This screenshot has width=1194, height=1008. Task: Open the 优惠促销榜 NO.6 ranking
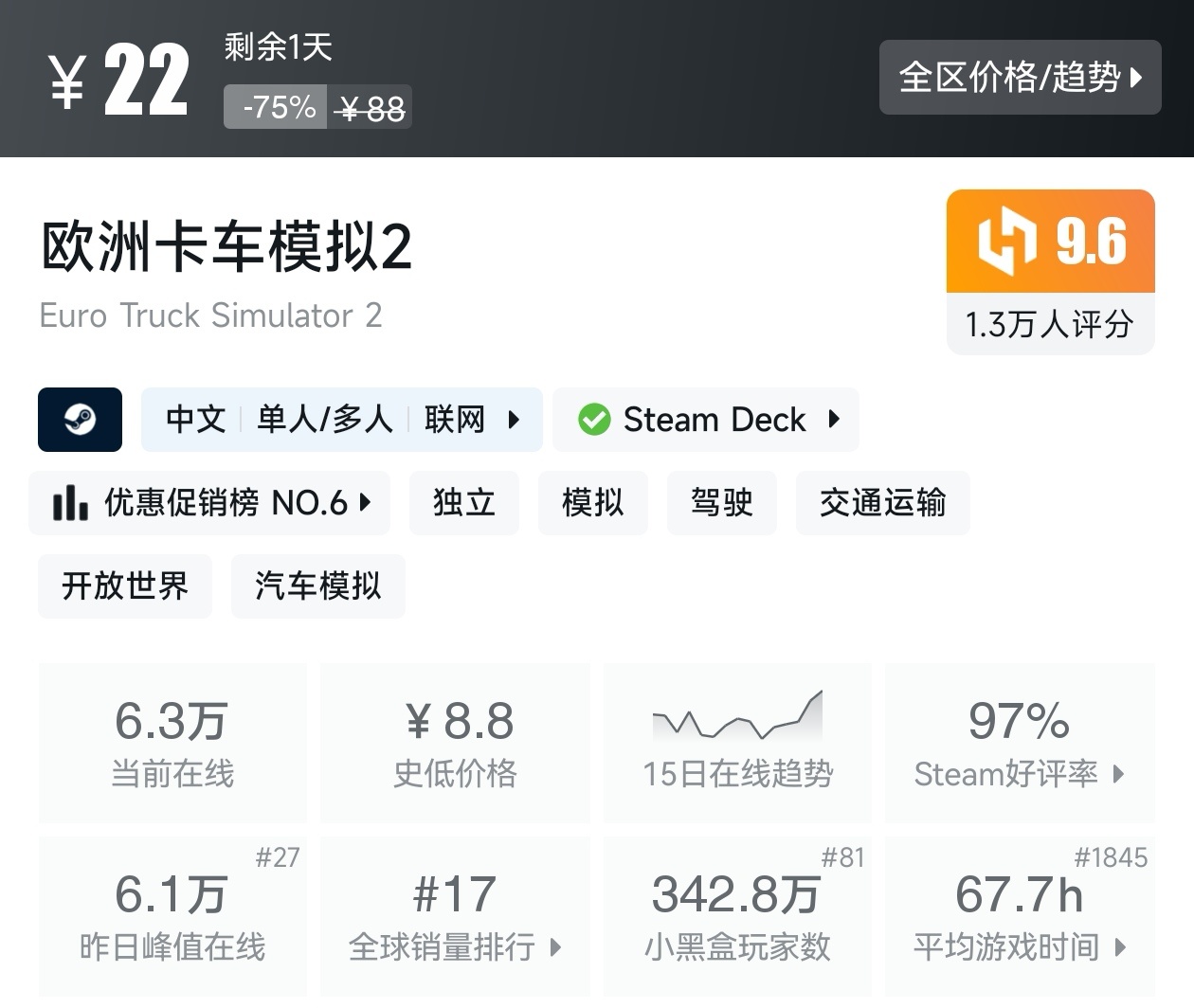tap(210, 502)
